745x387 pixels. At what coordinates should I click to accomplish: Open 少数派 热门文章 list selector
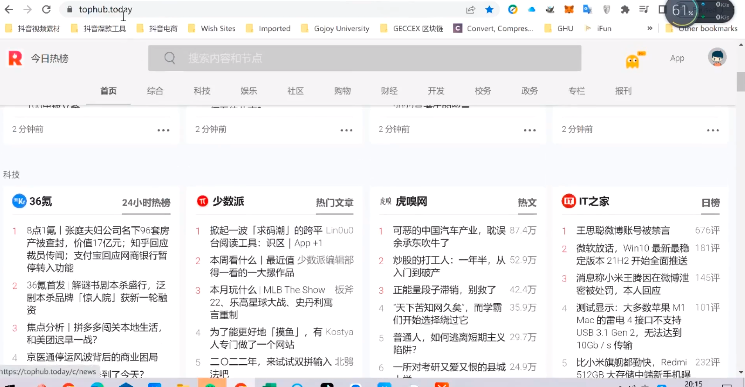334,203
